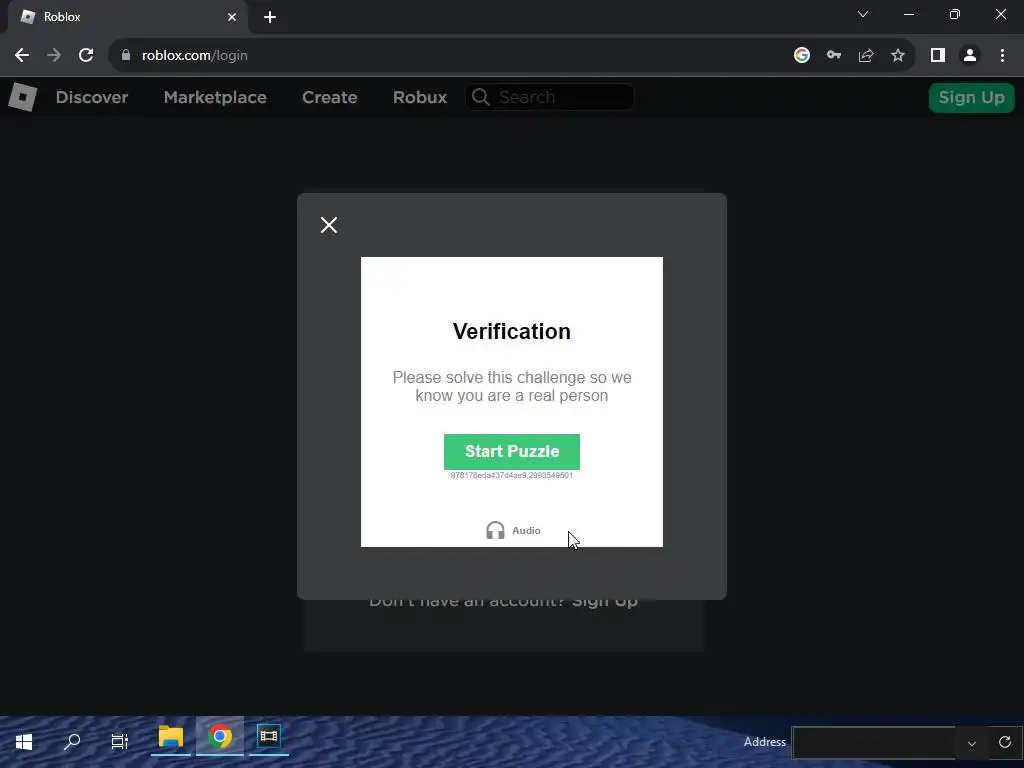Click the Google icon in address bar
Image resolution: width=1024 pixels, height=768 pixels.
tap(802, 56)
